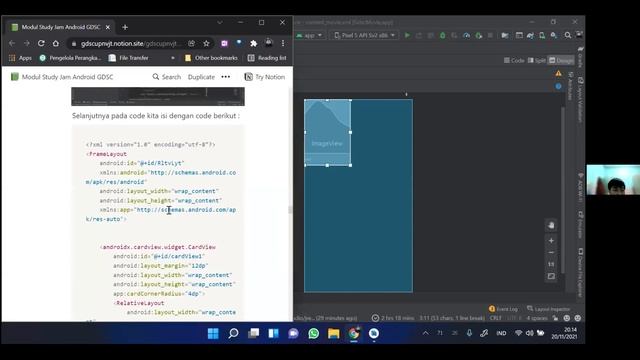This screenshot has width=640, height=360.
Task: Bookmark this page with the star icon
Action: [x=206, y=43]
